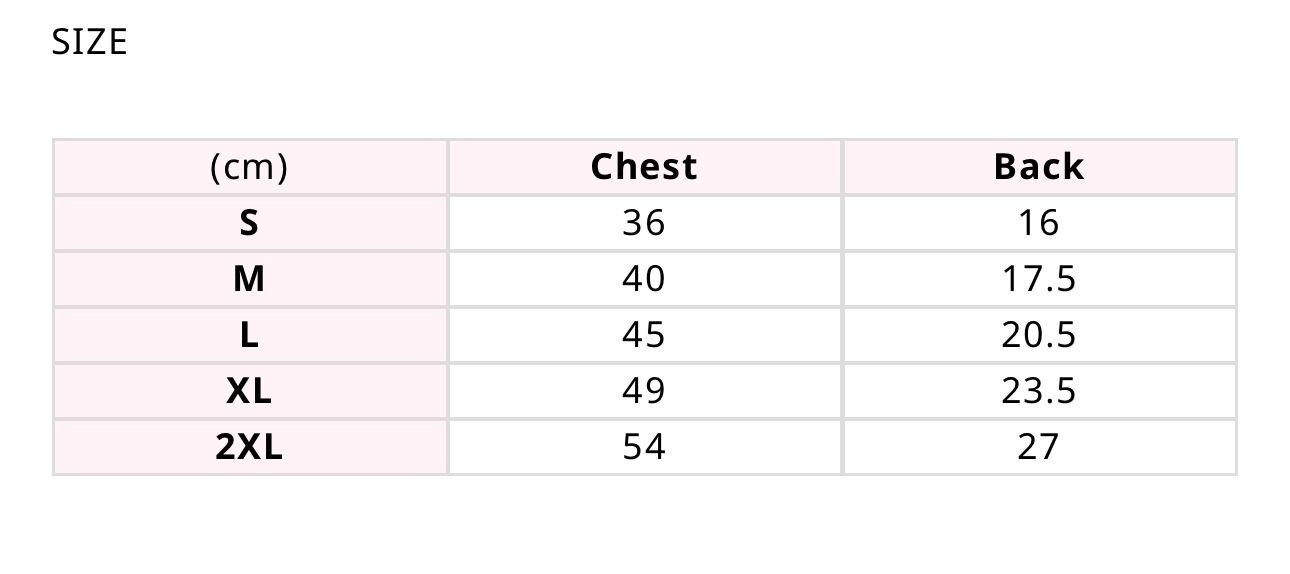The image size is (1290, 574).
Task: Select the L size row label
Action: (x=249, y=335)
